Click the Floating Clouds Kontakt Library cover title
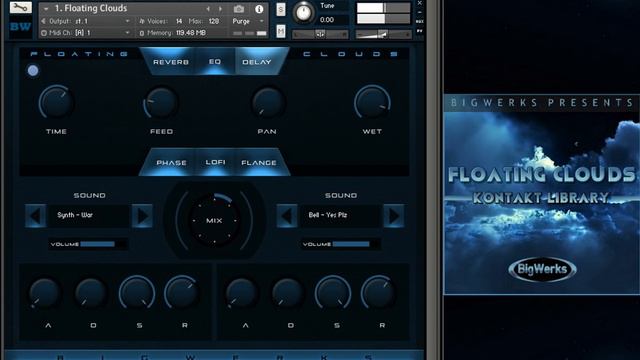The image size is (640, 360). click(542, 184)
